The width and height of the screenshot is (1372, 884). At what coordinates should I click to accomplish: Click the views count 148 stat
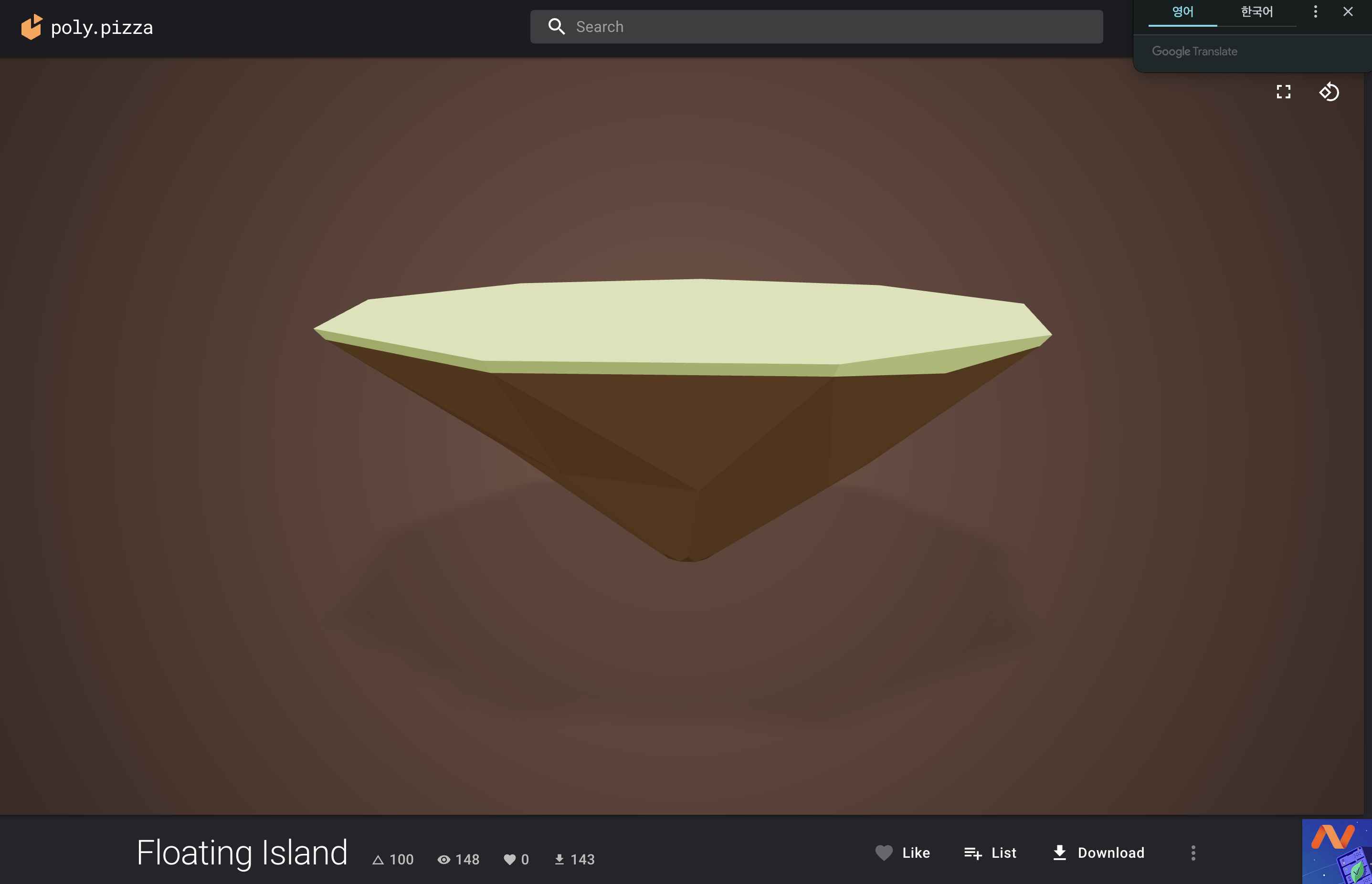[458, 859]
